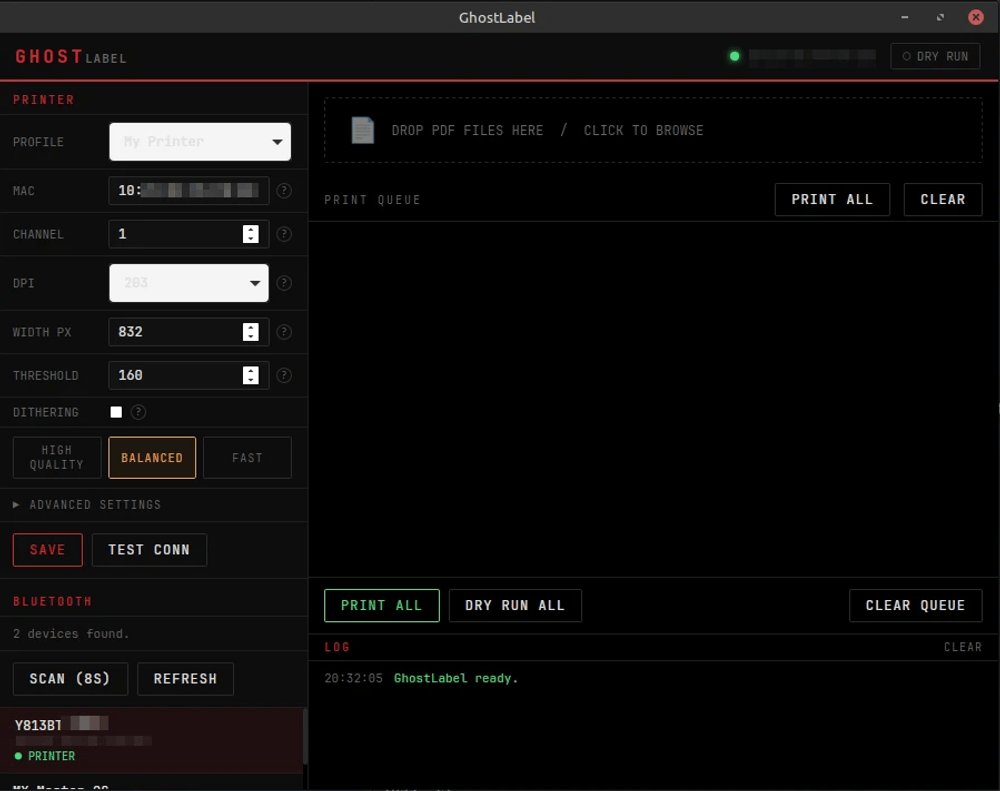Click the WIDTH PX help icon
The width and height of the screenshot is (1000, 791).
284,332
